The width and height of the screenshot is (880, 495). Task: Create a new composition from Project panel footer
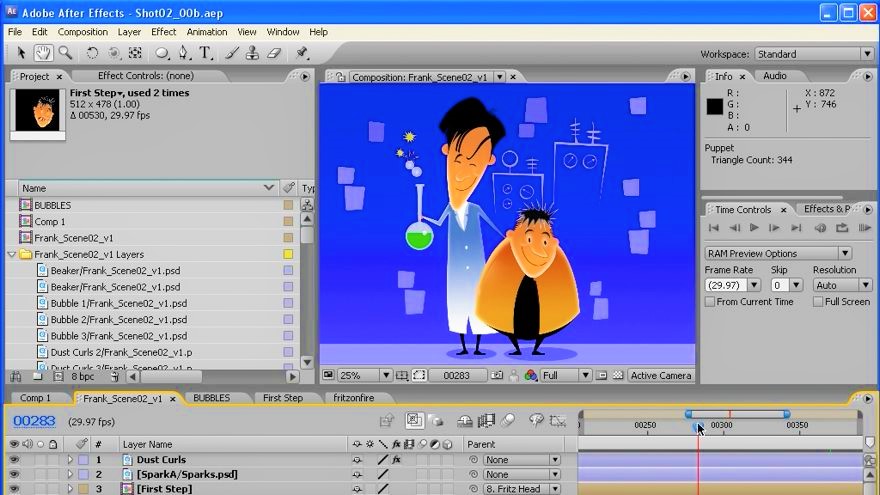coord(58,377)
